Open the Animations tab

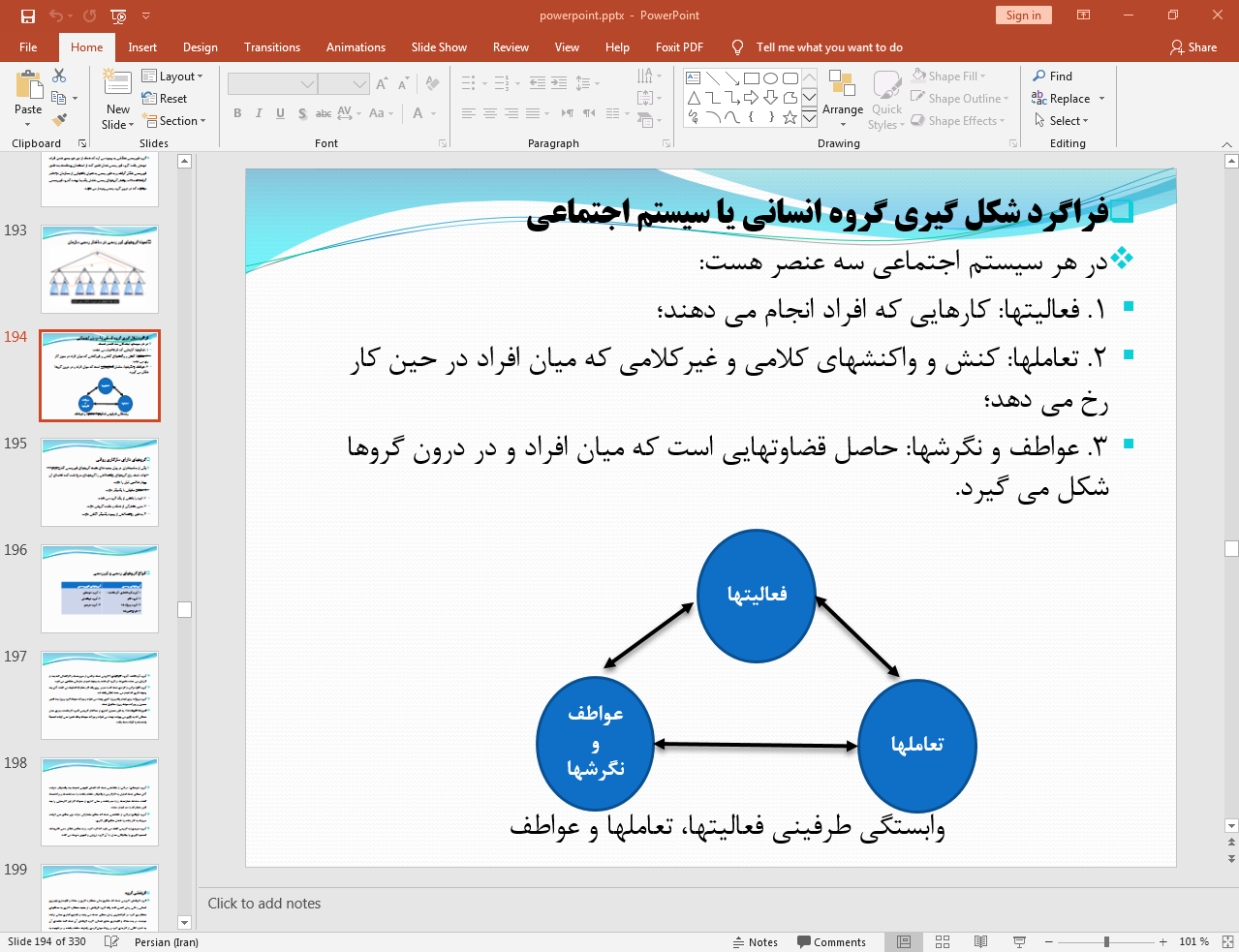click(x=356, y=46)
